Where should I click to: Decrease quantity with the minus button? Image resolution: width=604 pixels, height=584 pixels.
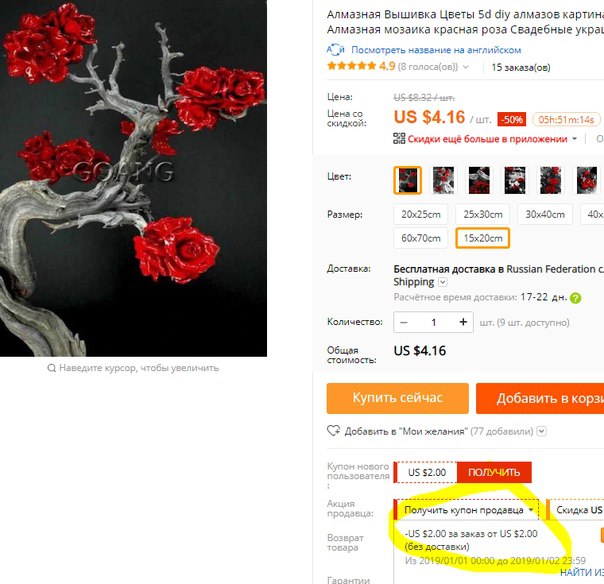point(404,322)
